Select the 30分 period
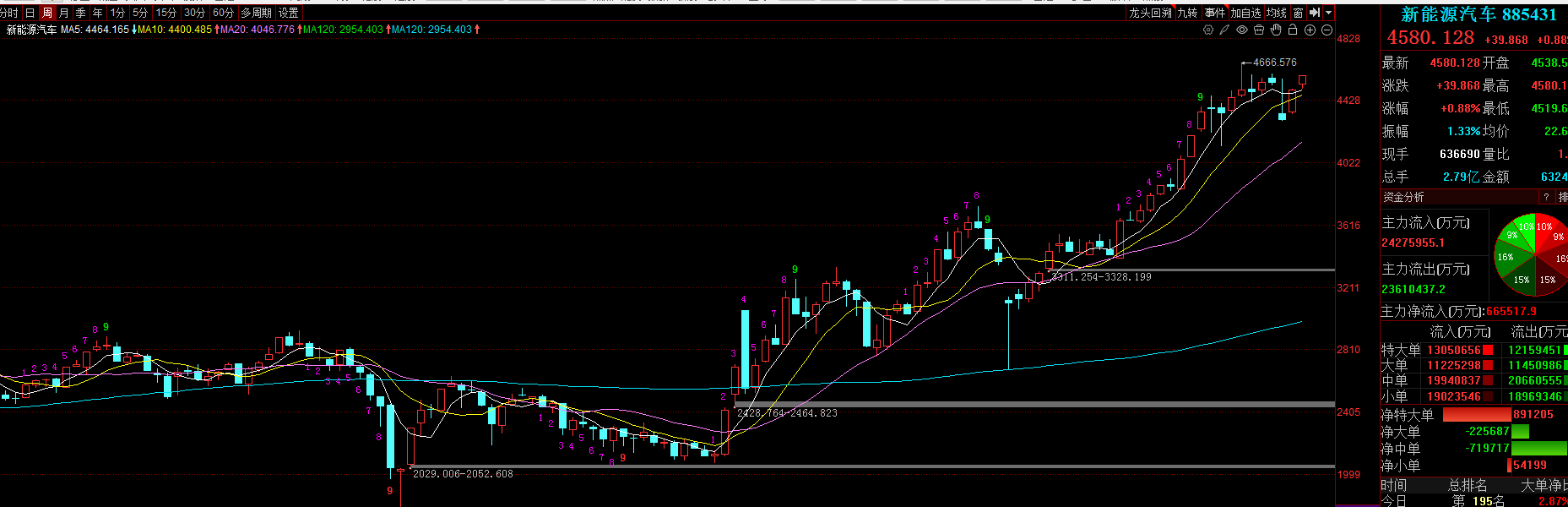 point(194,13)
